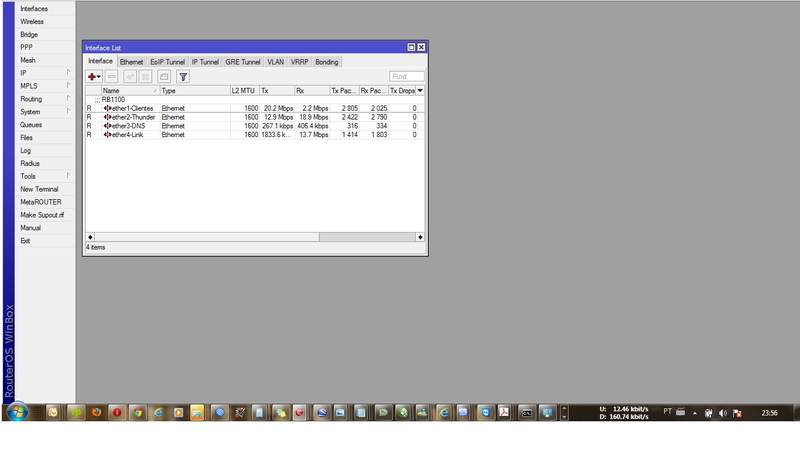Open Queues in the sidebar
This screenshot has width=800, height=450.
pos(45,124)
